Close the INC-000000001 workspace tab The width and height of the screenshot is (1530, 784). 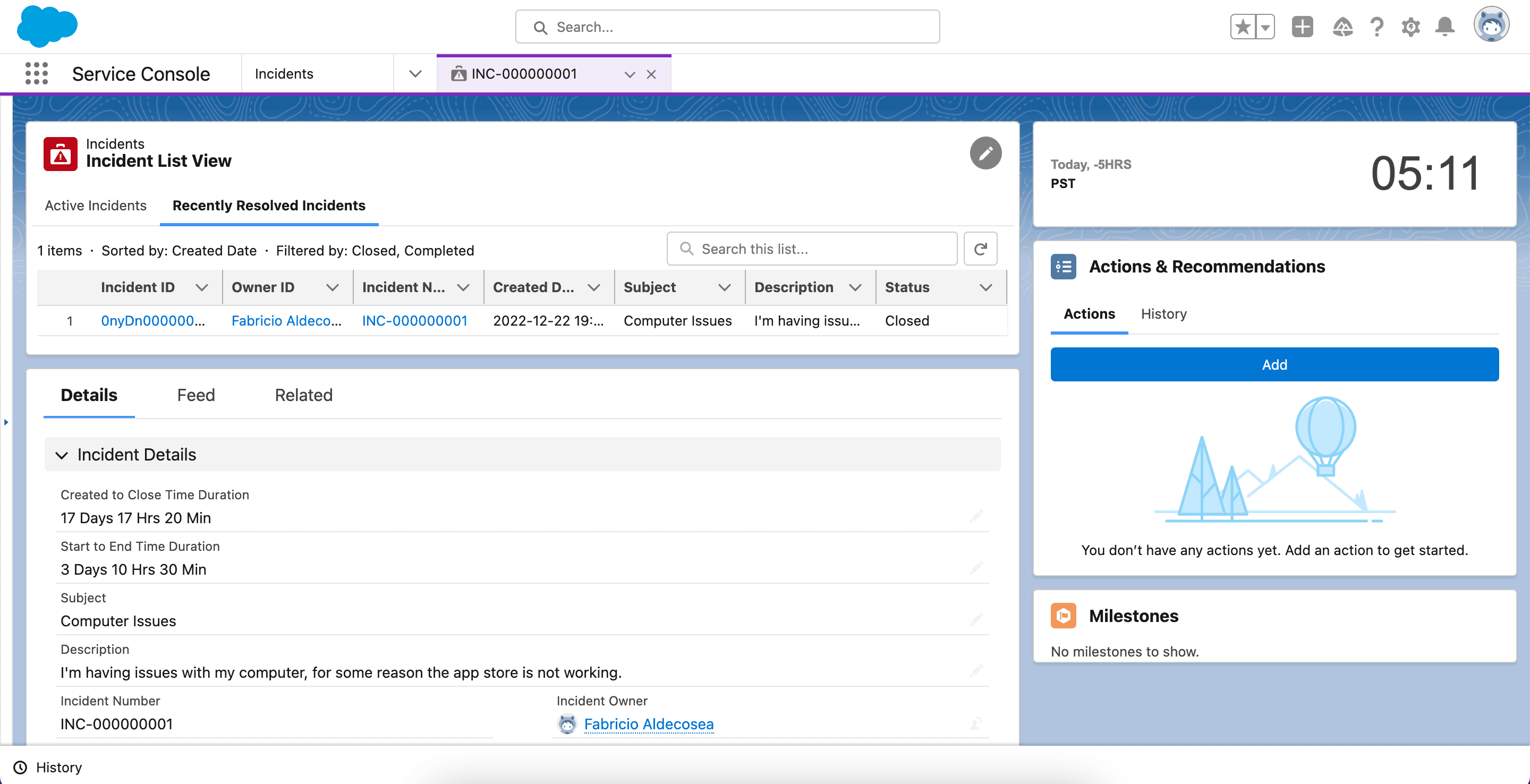pos(651,74)
